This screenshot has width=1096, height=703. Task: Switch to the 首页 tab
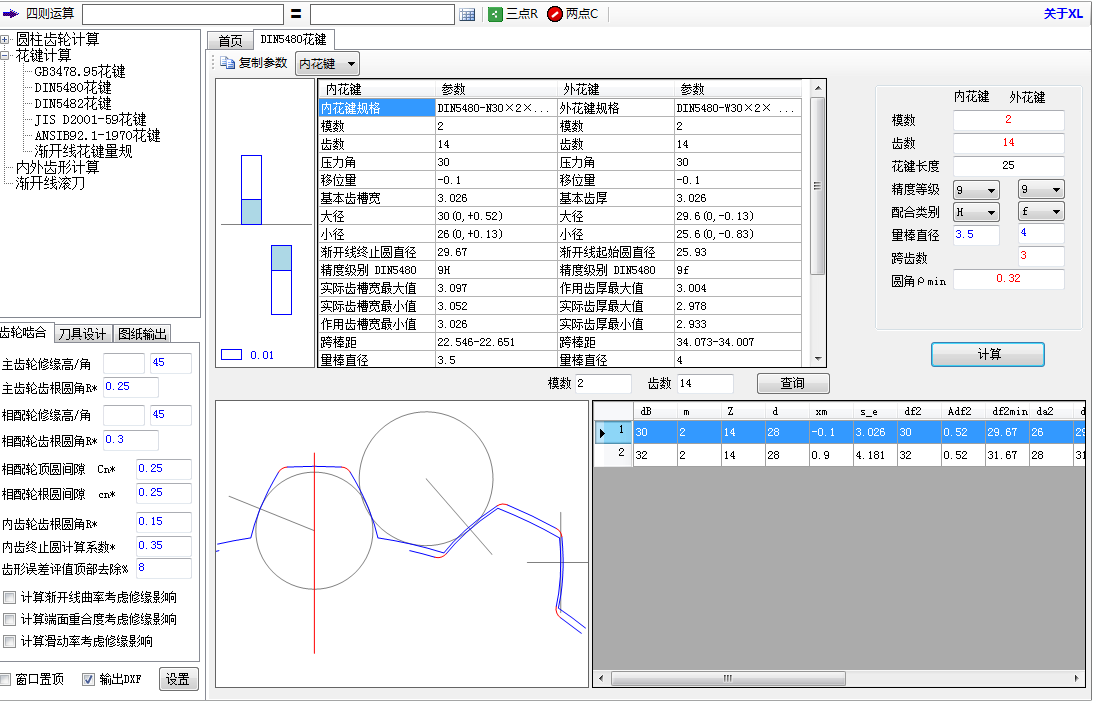[x=230, y=41]
